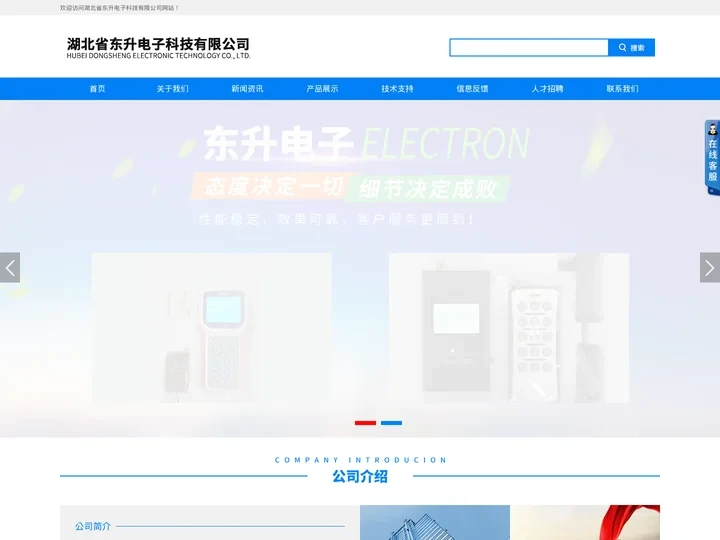
Task: Focus the site search input field
Action: pyautogui.click(x=529, y=47)
